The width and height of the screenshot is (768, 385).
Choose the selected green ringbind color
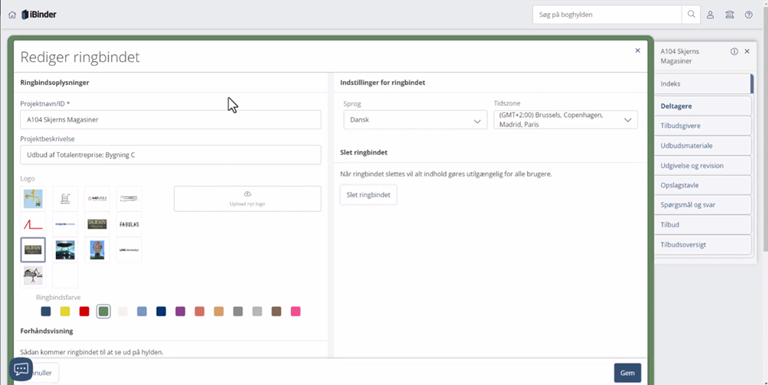click(x=103, y=312)
